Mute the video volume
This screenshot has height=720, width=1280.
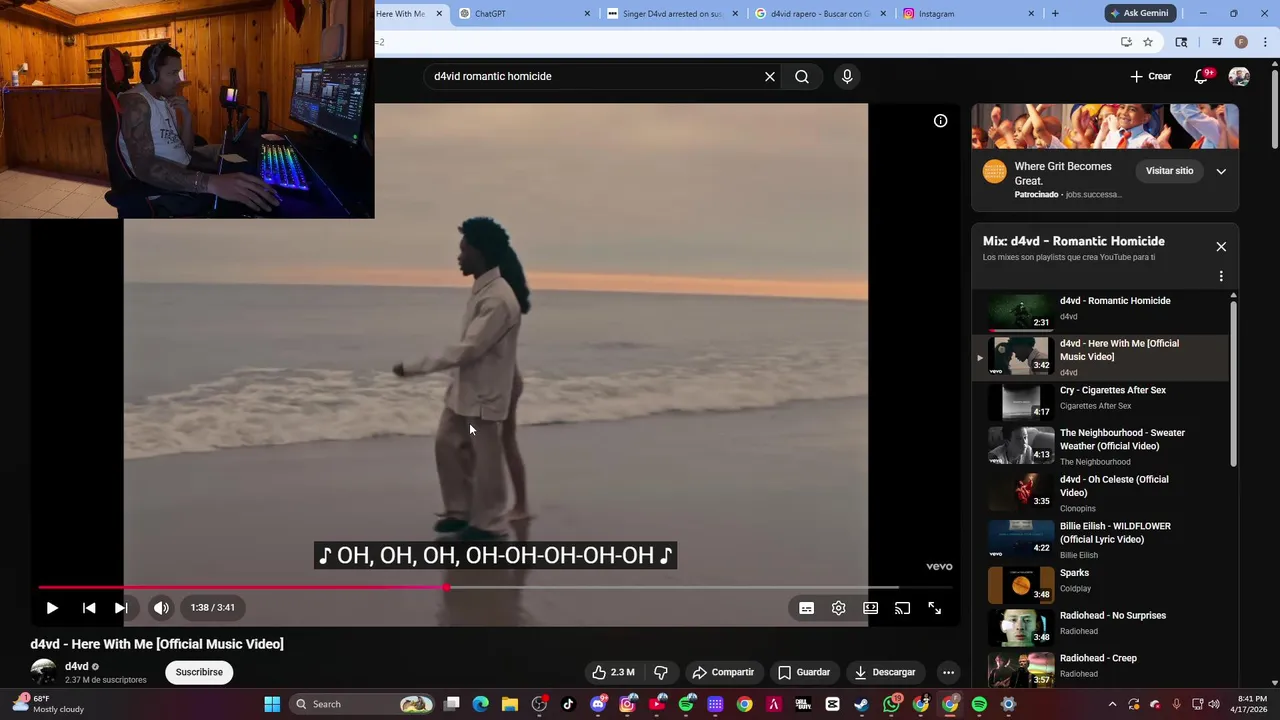tap(161, 607)
